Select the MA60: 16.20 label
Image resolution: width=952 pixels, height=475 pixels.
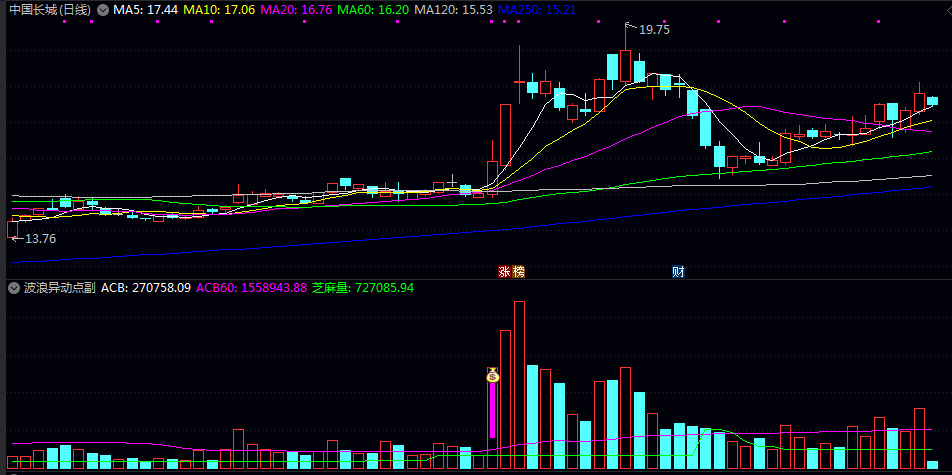(372, 10)
